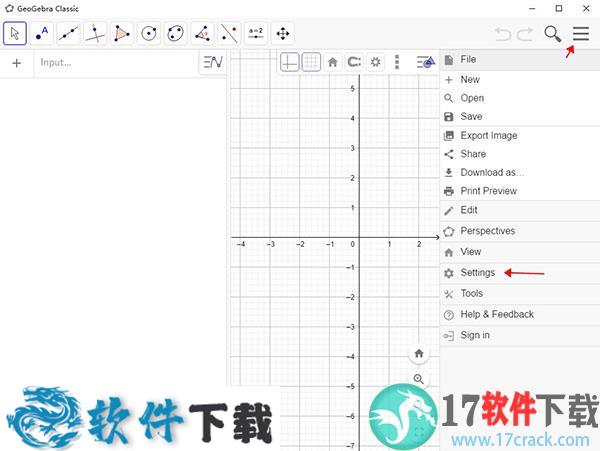This screenshot has height=451, width=600.
Task: Open the search magnifier
Action: point(553,34)
